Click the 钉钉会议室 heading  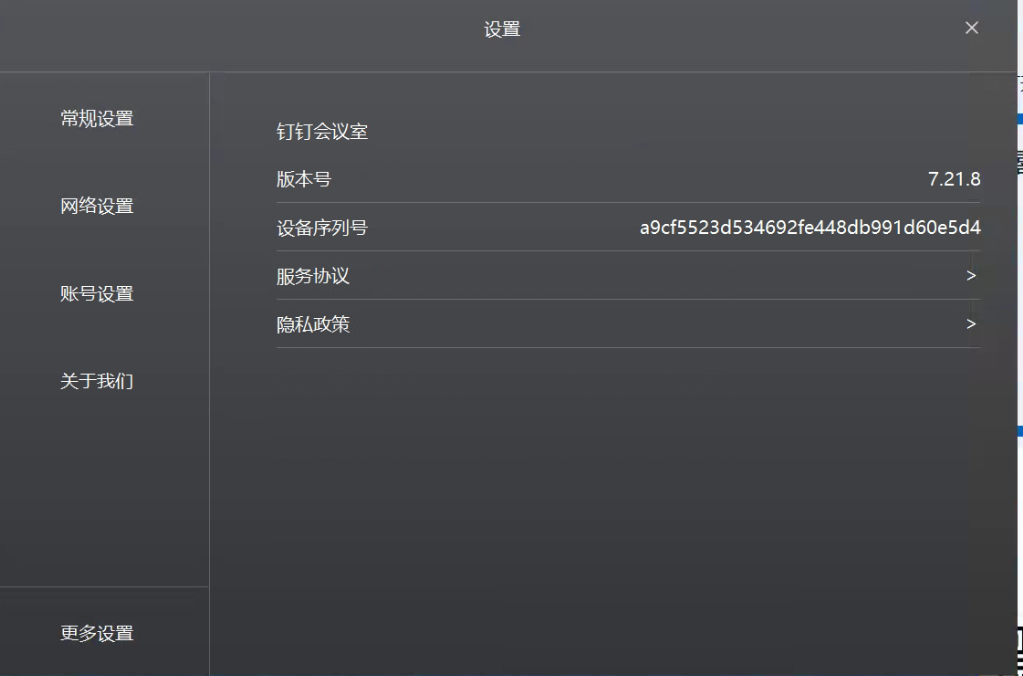click(x=322, y=131)
